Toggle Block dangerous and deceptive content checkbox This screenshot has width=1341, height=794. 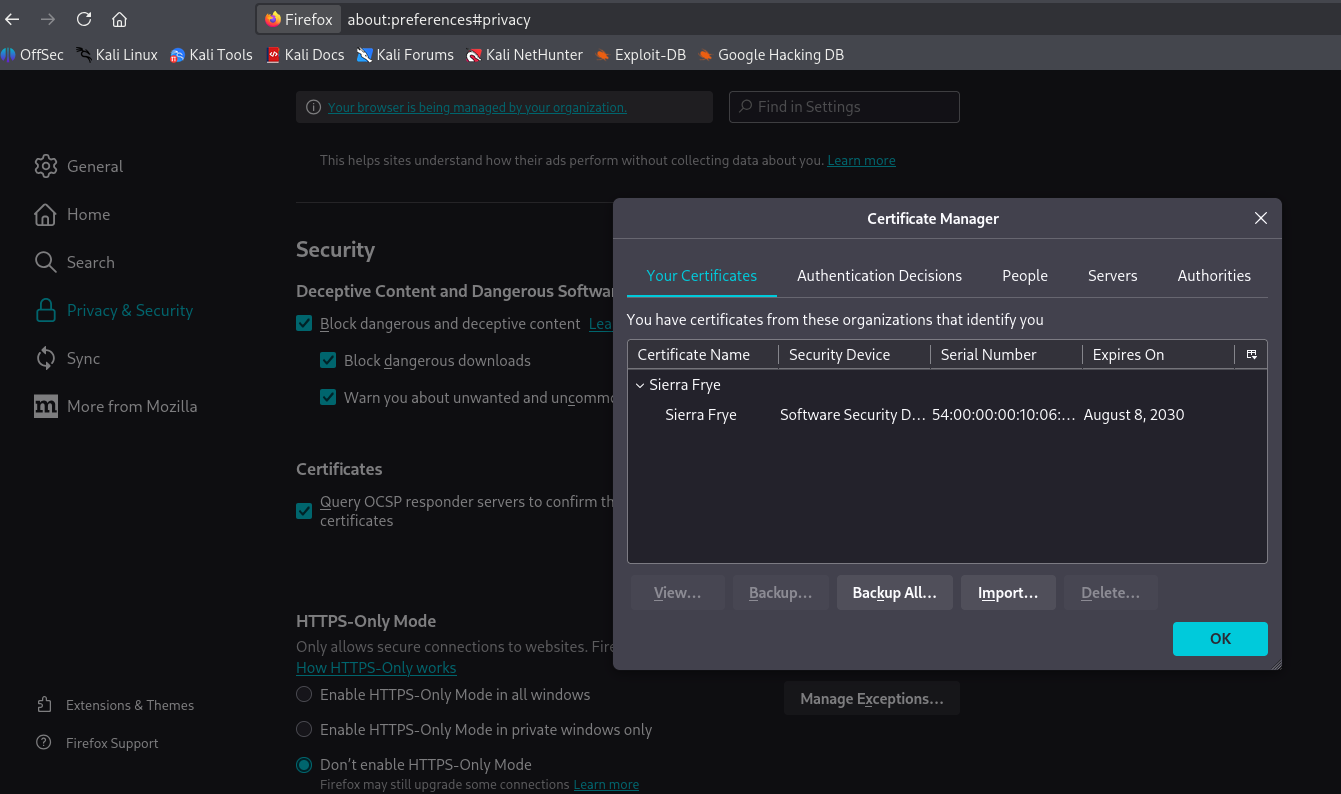click(x=304, y=324)
